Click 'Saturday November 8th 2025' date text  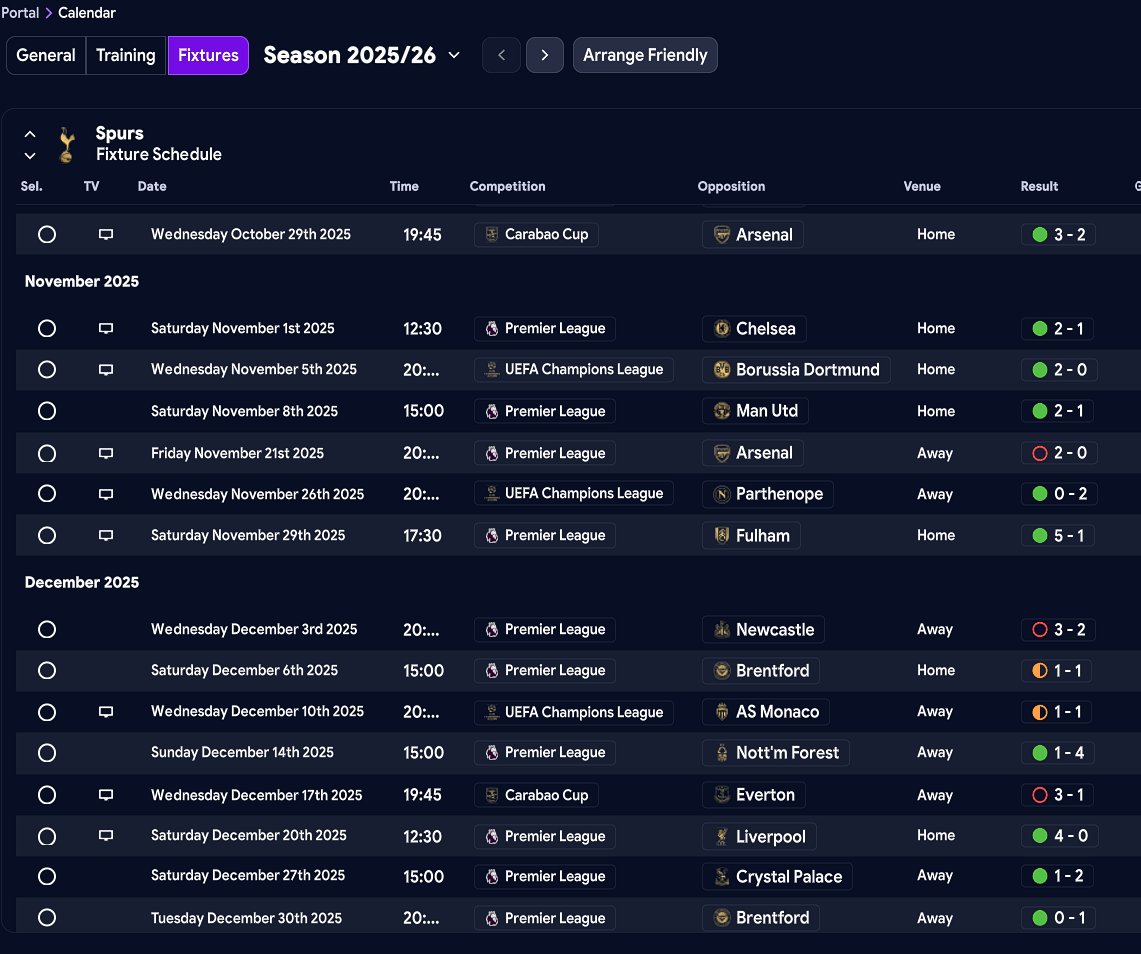pos(244,411)
